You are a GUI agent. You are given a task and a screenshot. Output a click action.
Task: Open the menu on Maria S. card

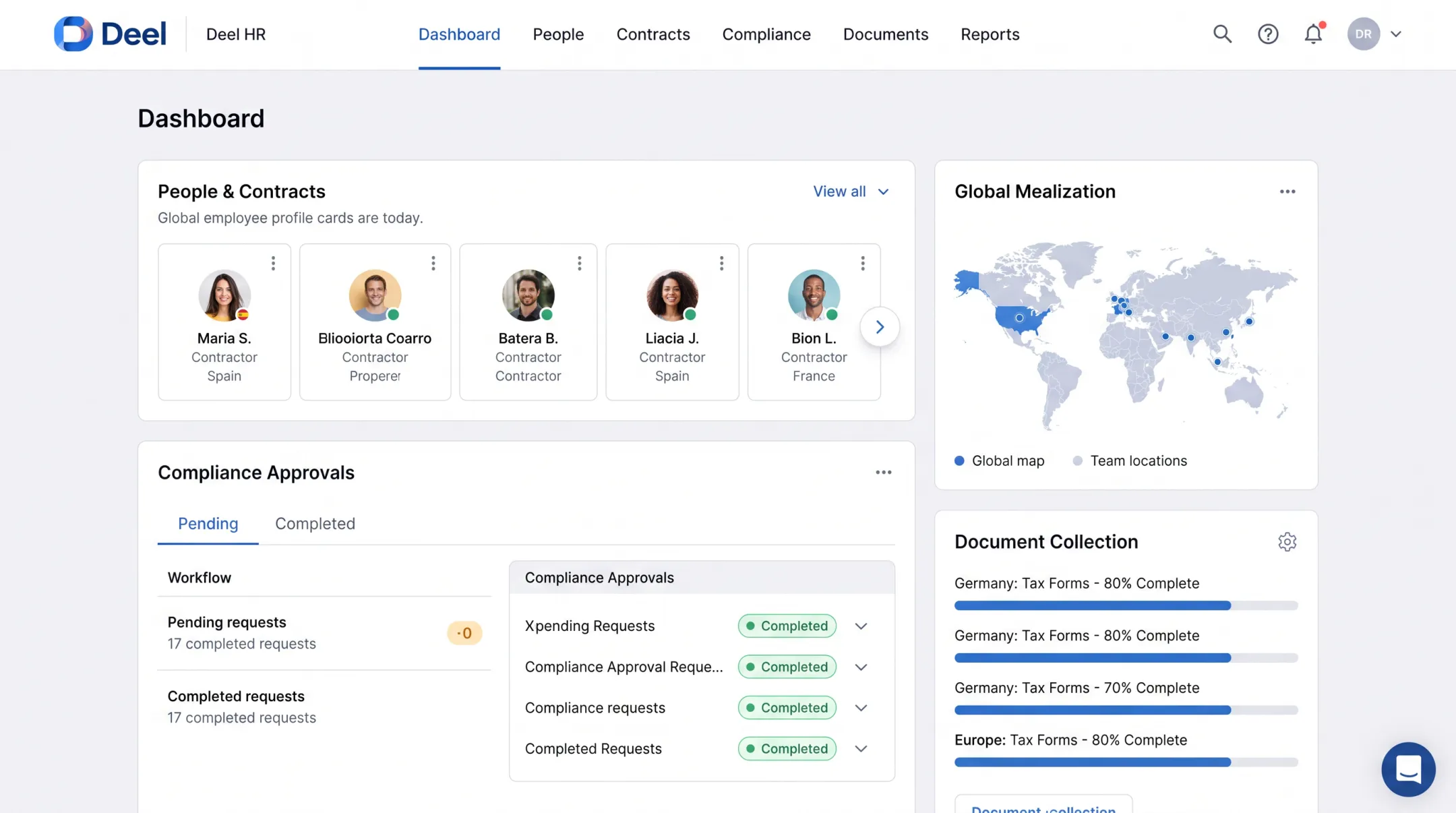click(273, 263)
